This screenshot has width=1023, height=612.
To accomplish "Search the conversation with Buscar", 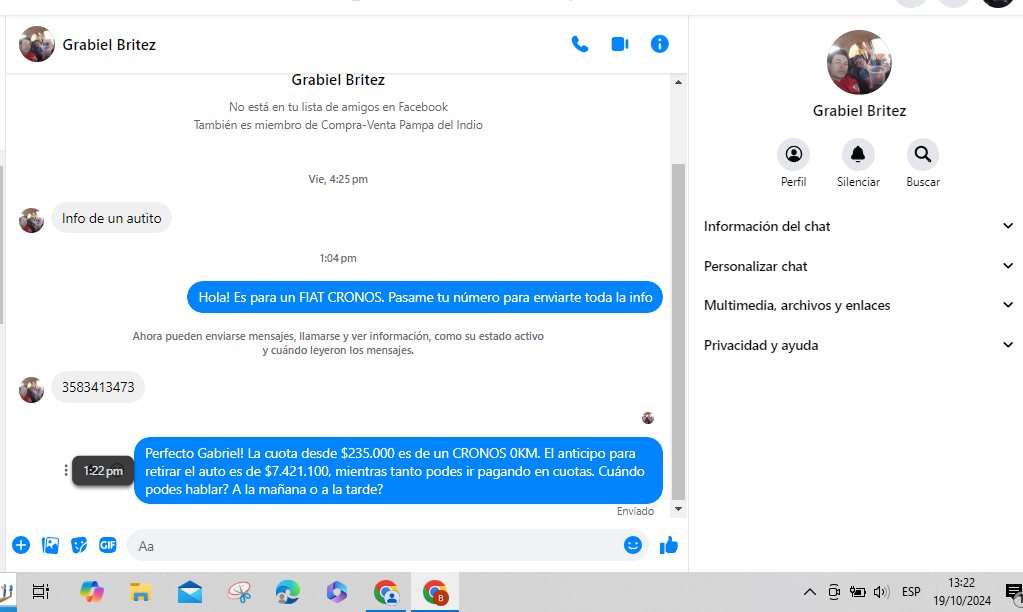I will point(922,155).
